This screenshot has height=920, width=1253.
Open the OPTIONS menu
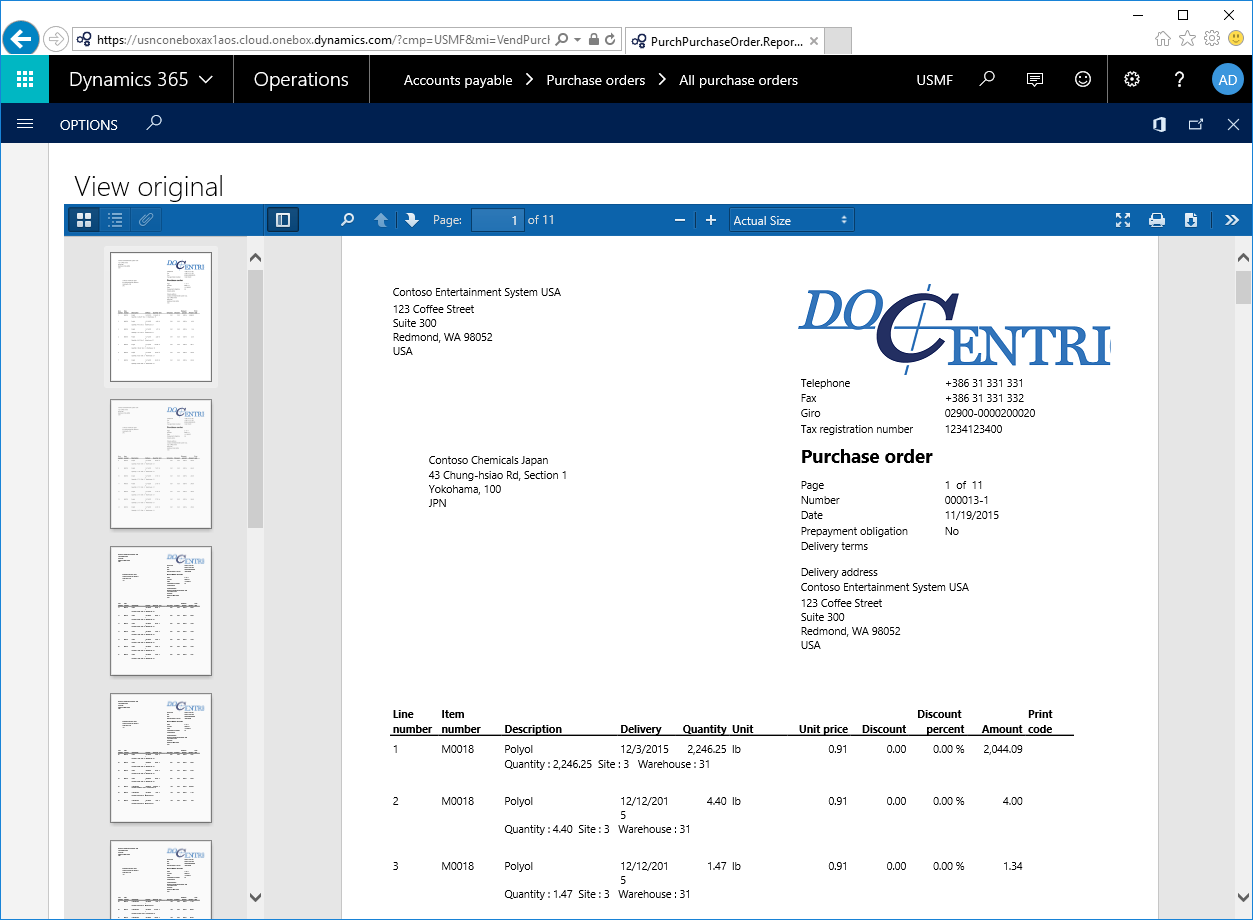click(89, 125)
